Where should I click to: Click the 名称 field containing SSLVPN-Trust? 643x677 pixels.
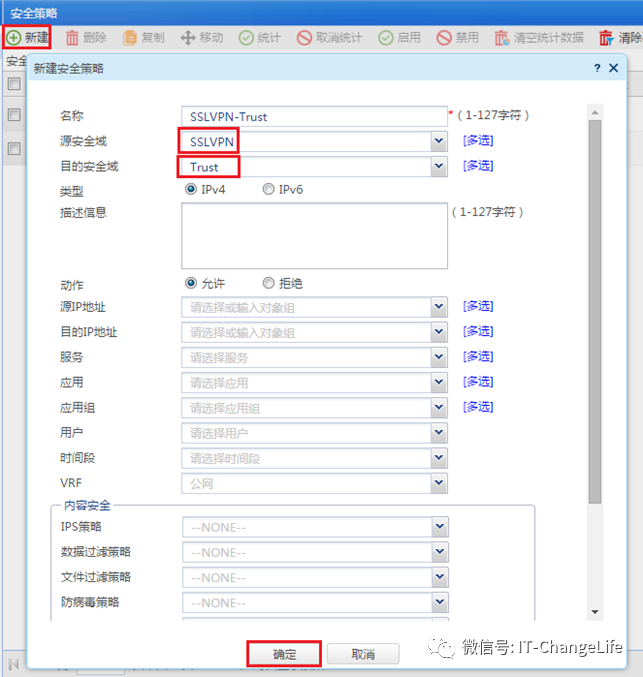click(x=314, y=117)
